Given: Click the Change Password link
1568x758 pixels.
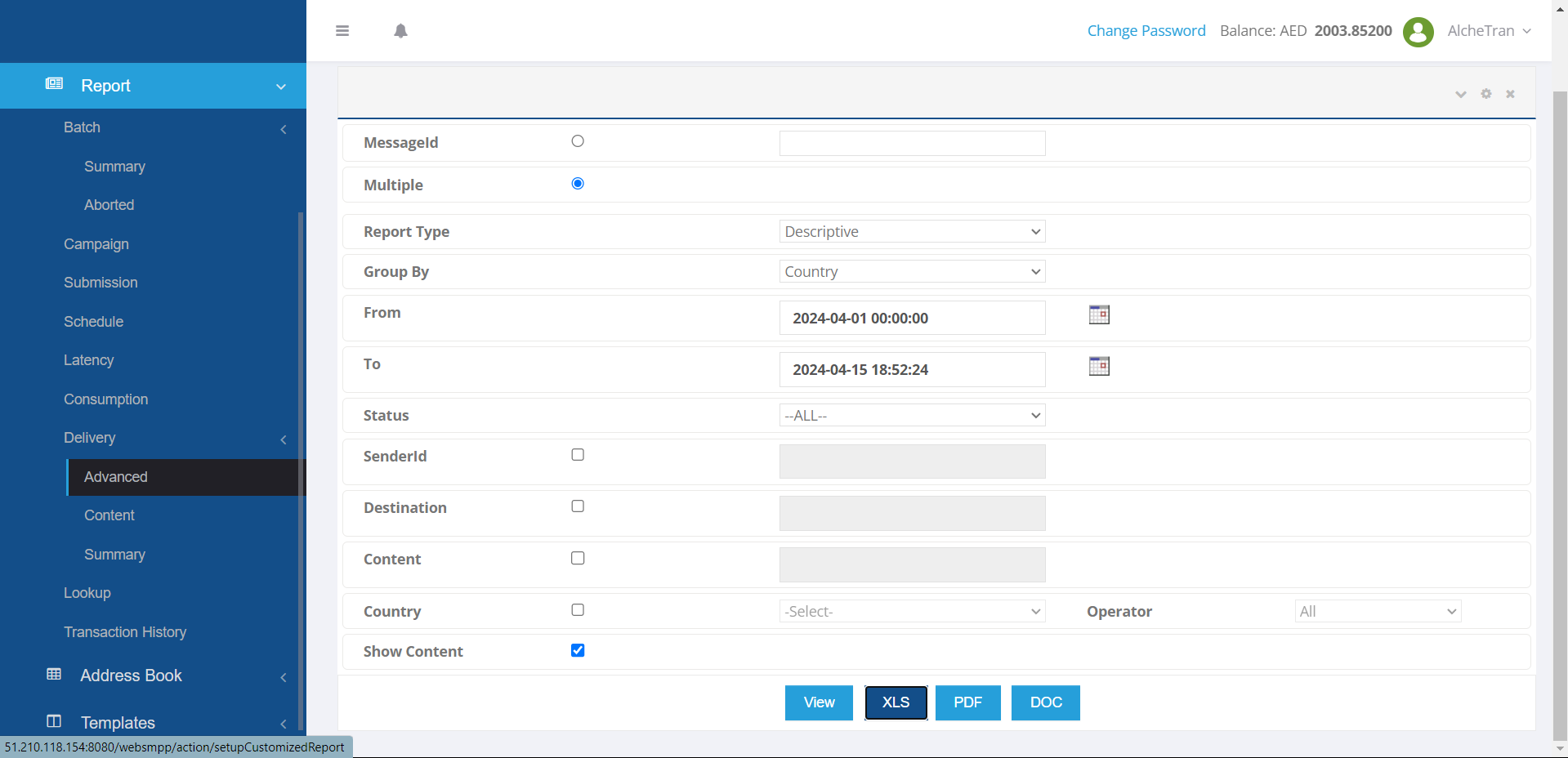Looking at the screenshot, I should (x=1146, y=31).
